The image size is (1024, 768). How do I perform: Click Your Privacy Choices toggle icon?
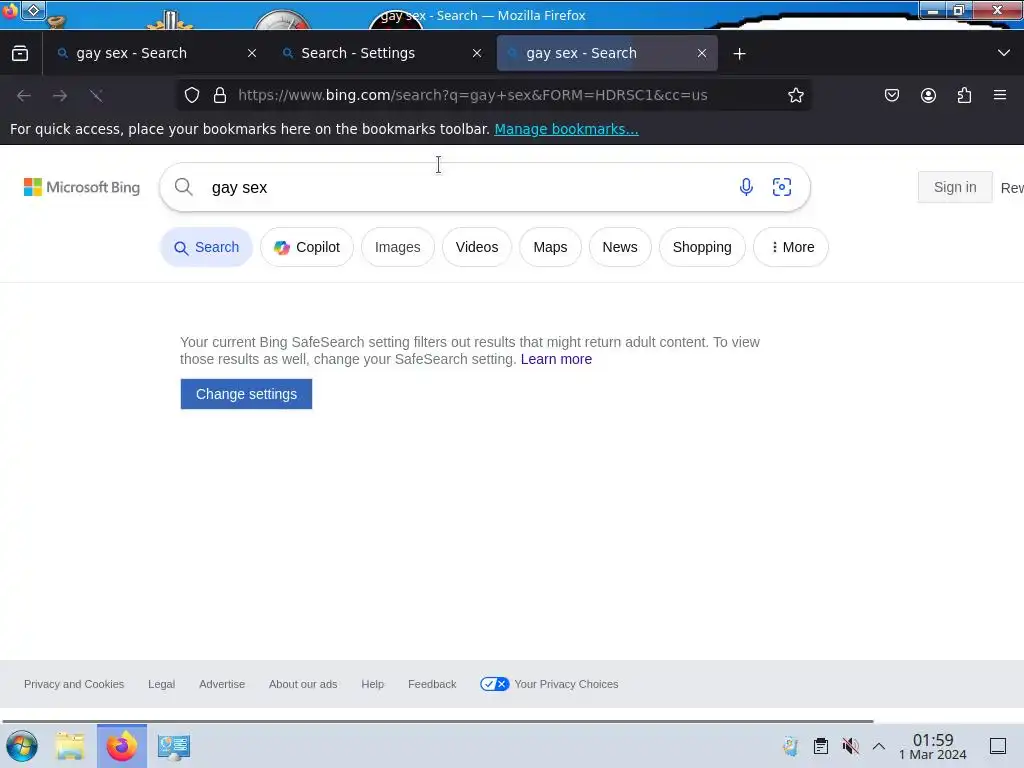[x=494, y=684]
